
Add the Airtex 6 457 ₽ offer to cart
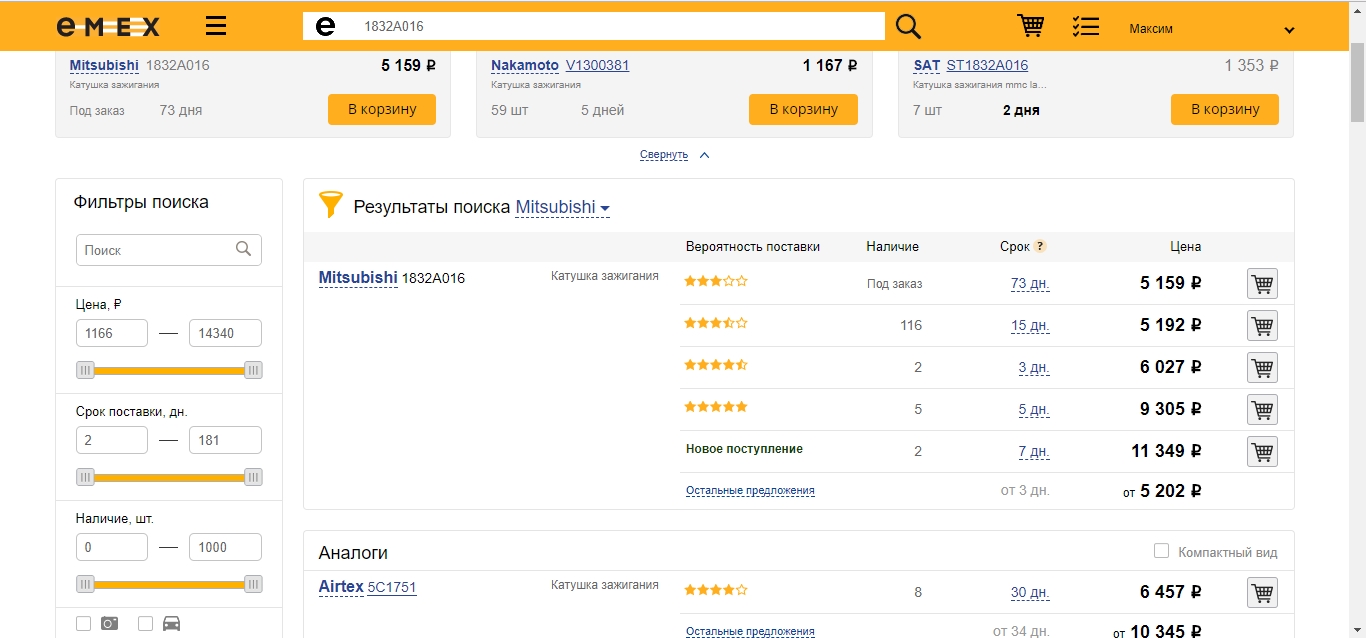(x=1263, y=593)
